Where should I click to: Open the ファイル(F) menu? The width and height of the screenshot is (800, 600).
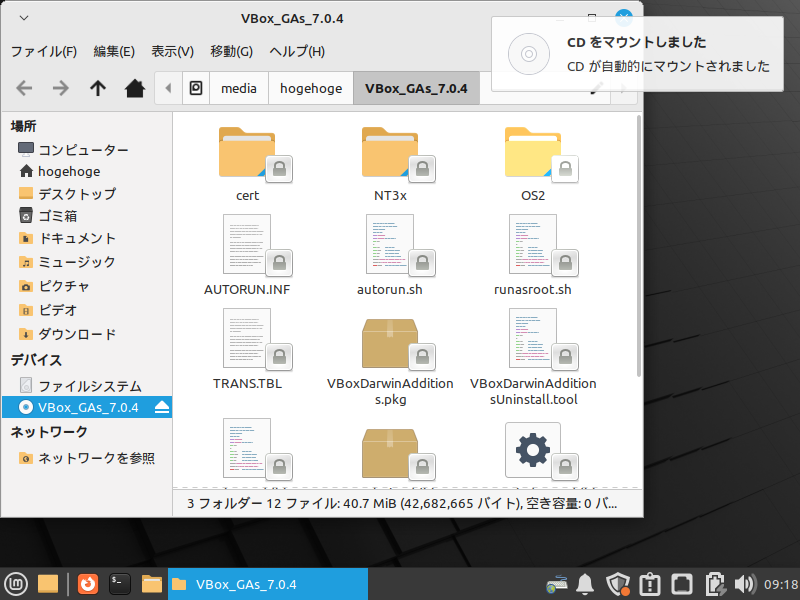pos(44,51)
